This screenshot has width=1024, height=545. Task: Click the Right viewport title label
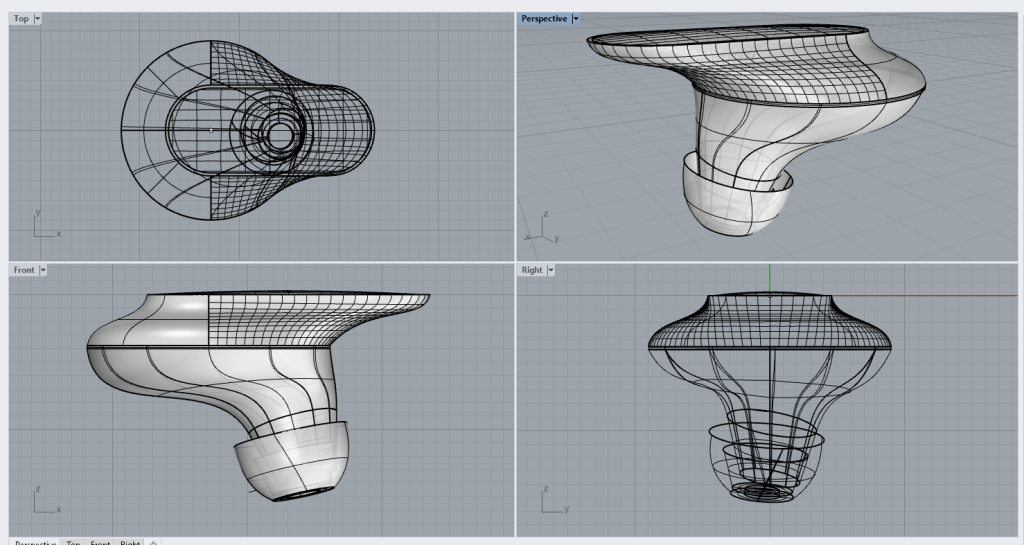(531, 270)
